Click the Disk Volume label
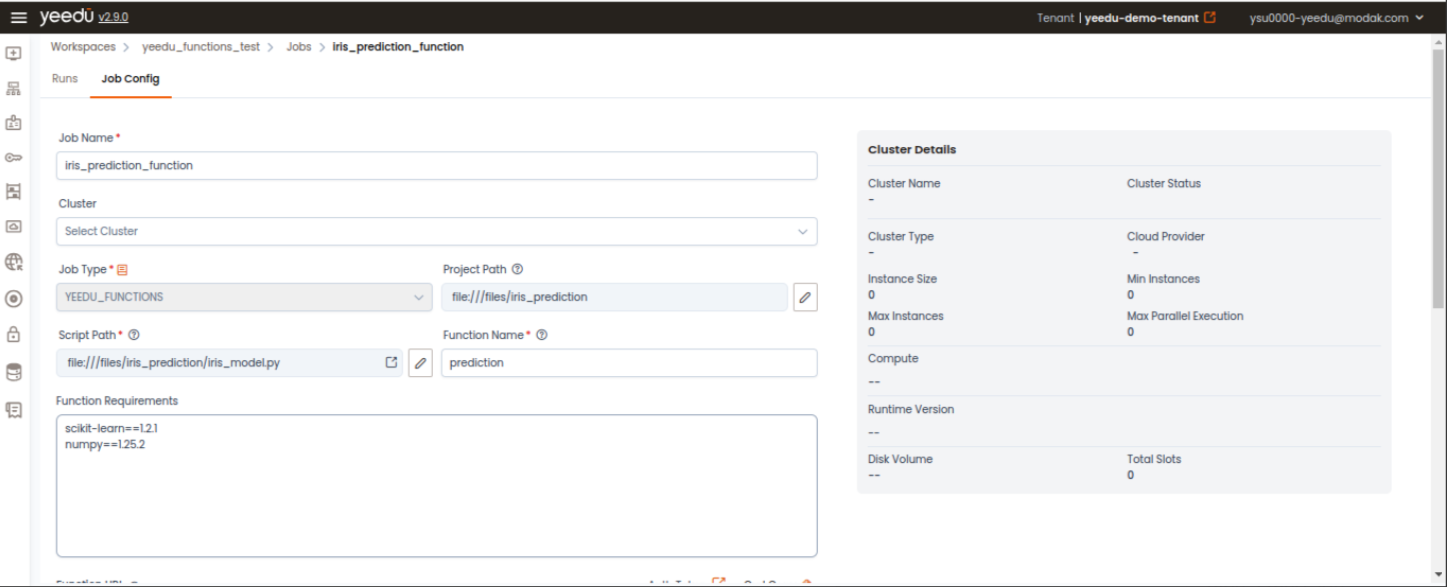Viewport: 1447px width, 587px height. click(900, 459)
